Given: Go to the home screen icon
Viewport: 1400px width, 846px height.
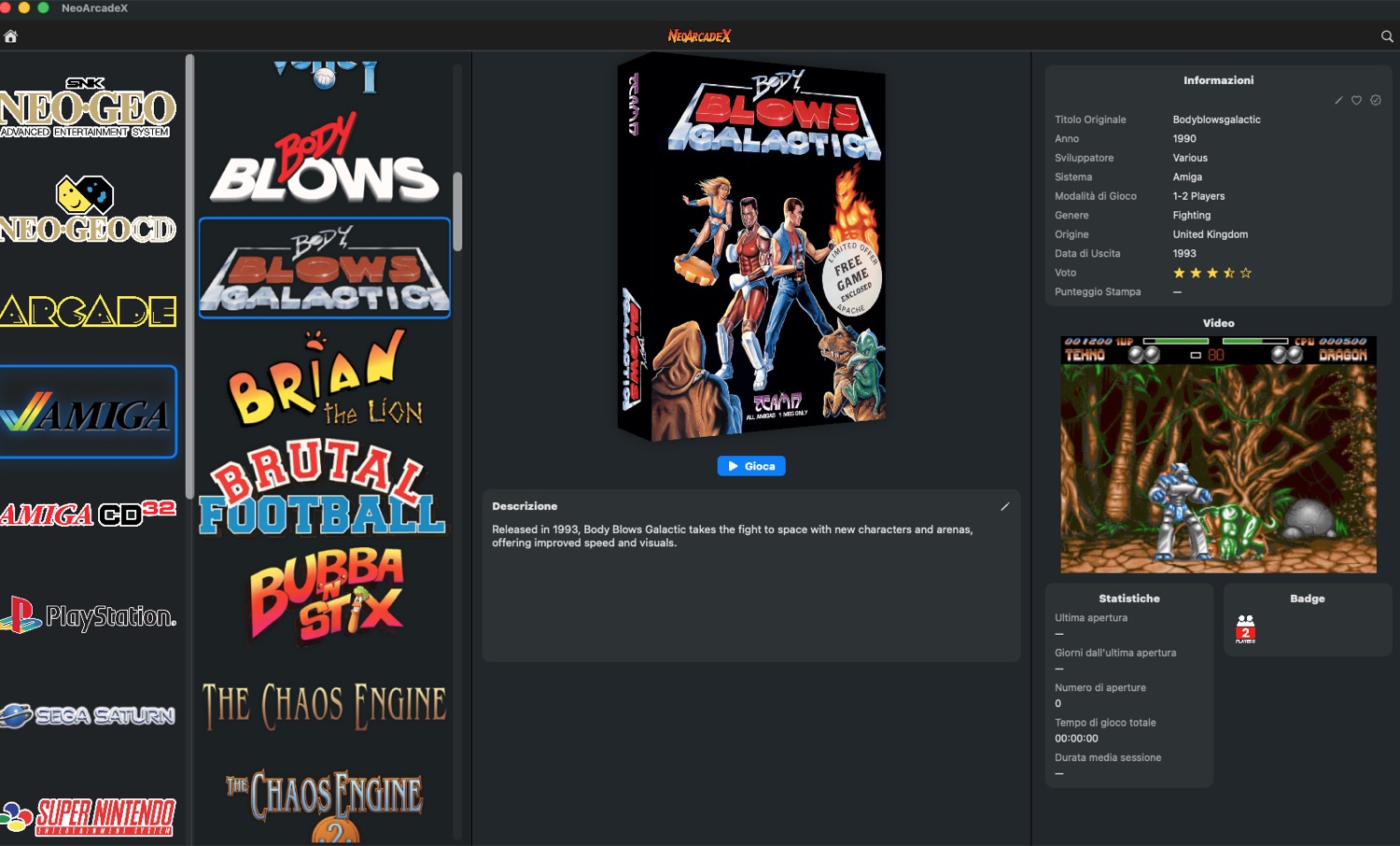Looking at the screenshot, I should click(x=11, y=36).
